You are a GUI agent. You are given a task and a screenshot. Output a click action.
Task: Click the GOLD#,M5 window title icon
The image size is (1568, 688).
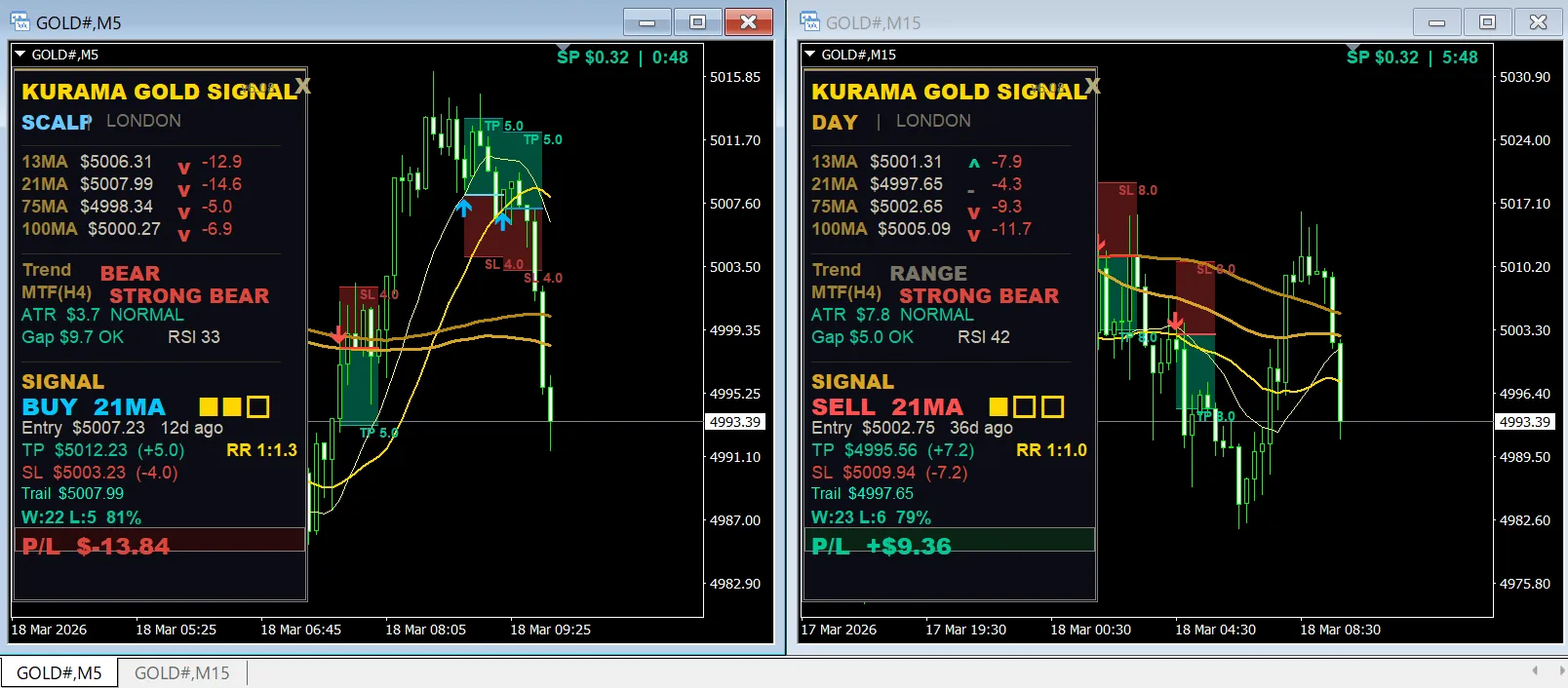pyautogui.click(x=20, y=21)
